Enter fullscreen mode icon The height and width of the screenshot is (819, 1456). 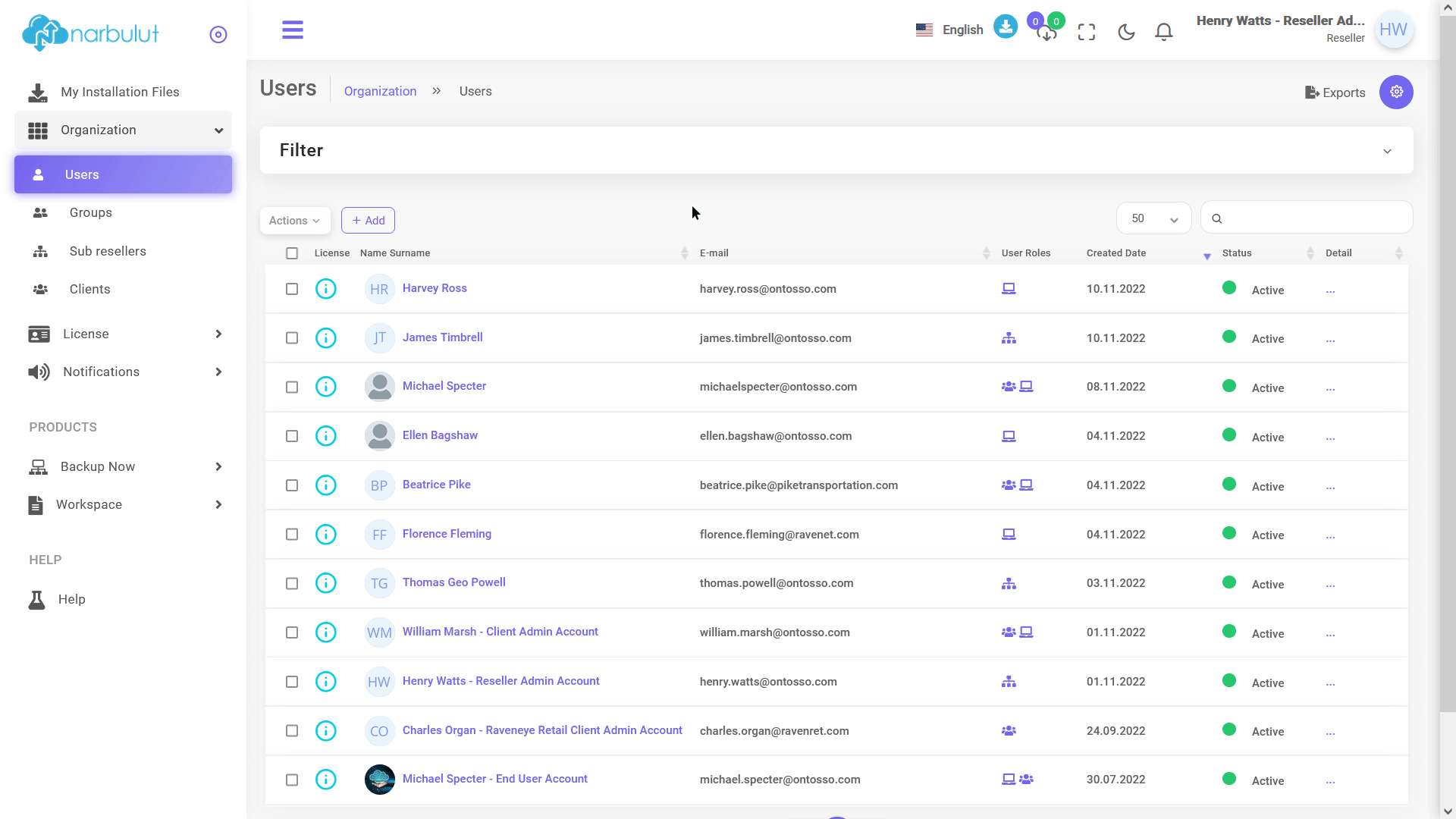click(x=1087, y=32)
